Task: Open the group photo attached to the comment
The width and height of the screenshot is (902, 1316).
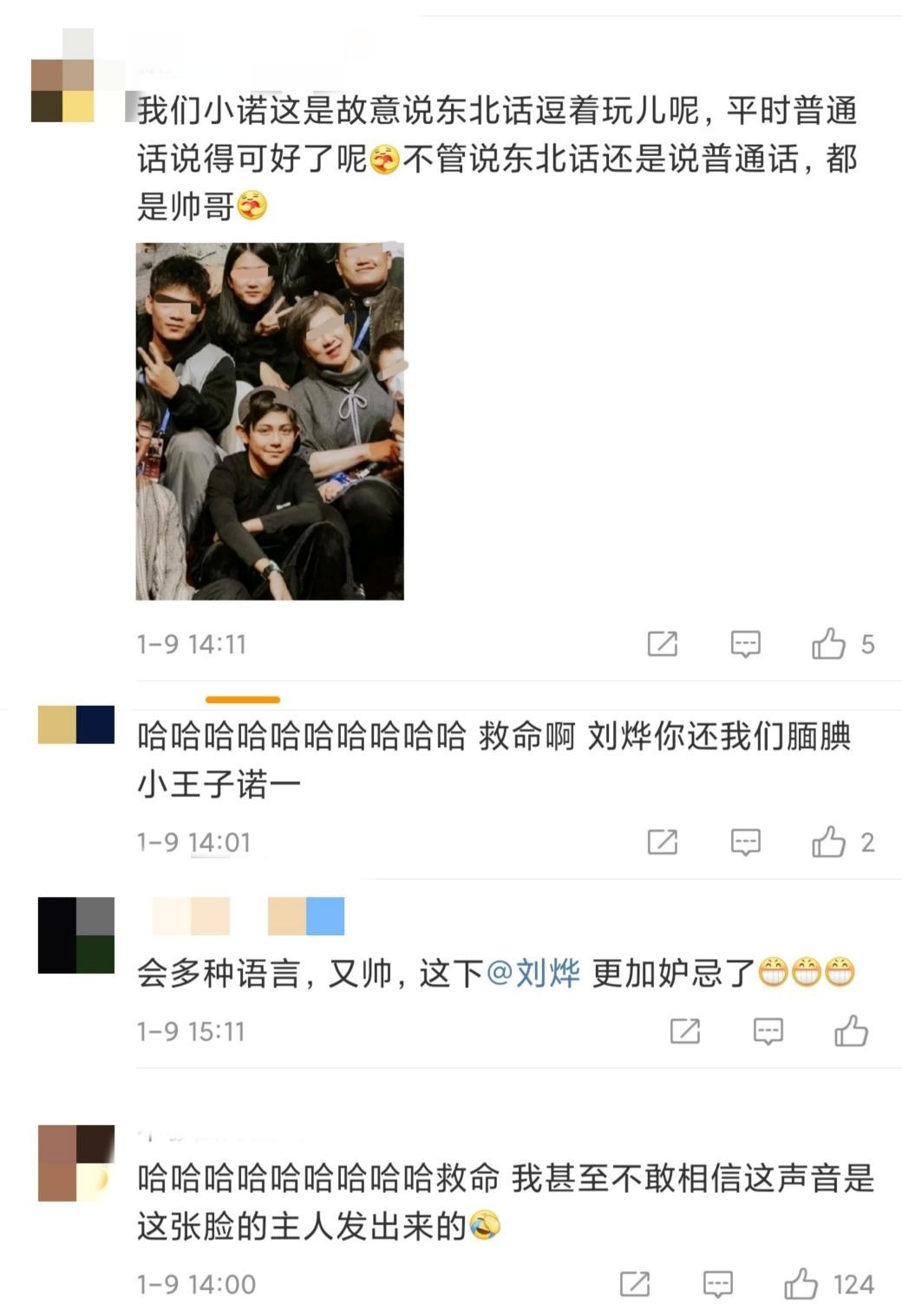Action: pyautogui.click(x=270, y=421)
